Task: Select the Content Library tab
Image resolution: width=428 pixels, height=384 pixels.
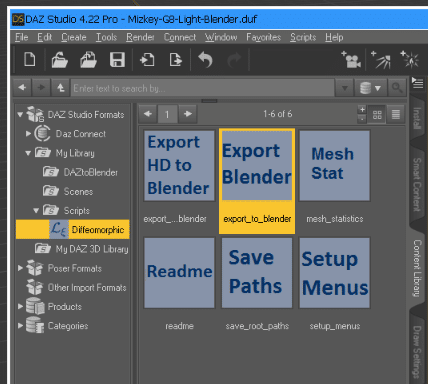Action: click(417, 268)
